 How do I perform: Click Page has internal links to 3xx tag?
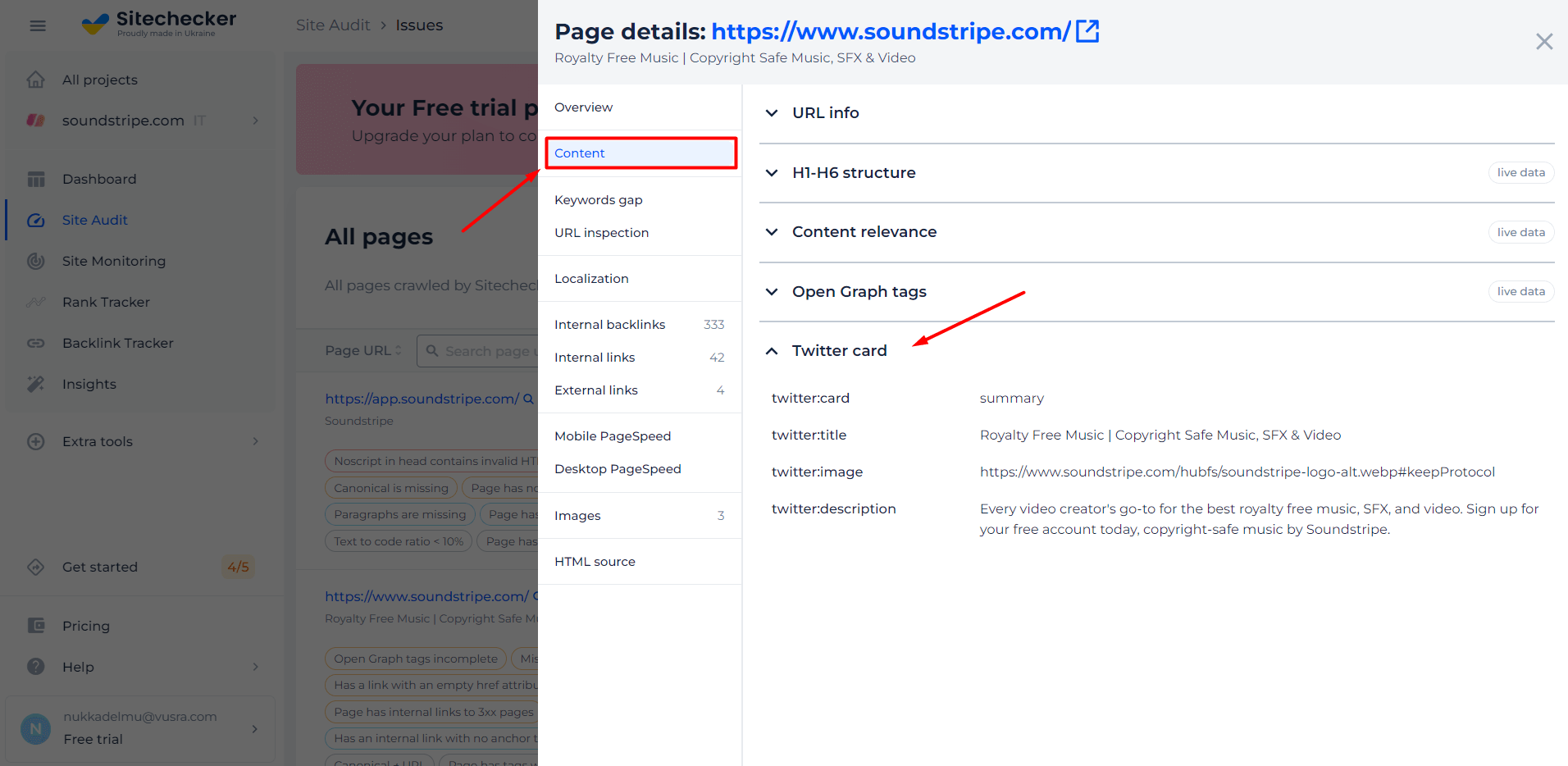[431, 712]
